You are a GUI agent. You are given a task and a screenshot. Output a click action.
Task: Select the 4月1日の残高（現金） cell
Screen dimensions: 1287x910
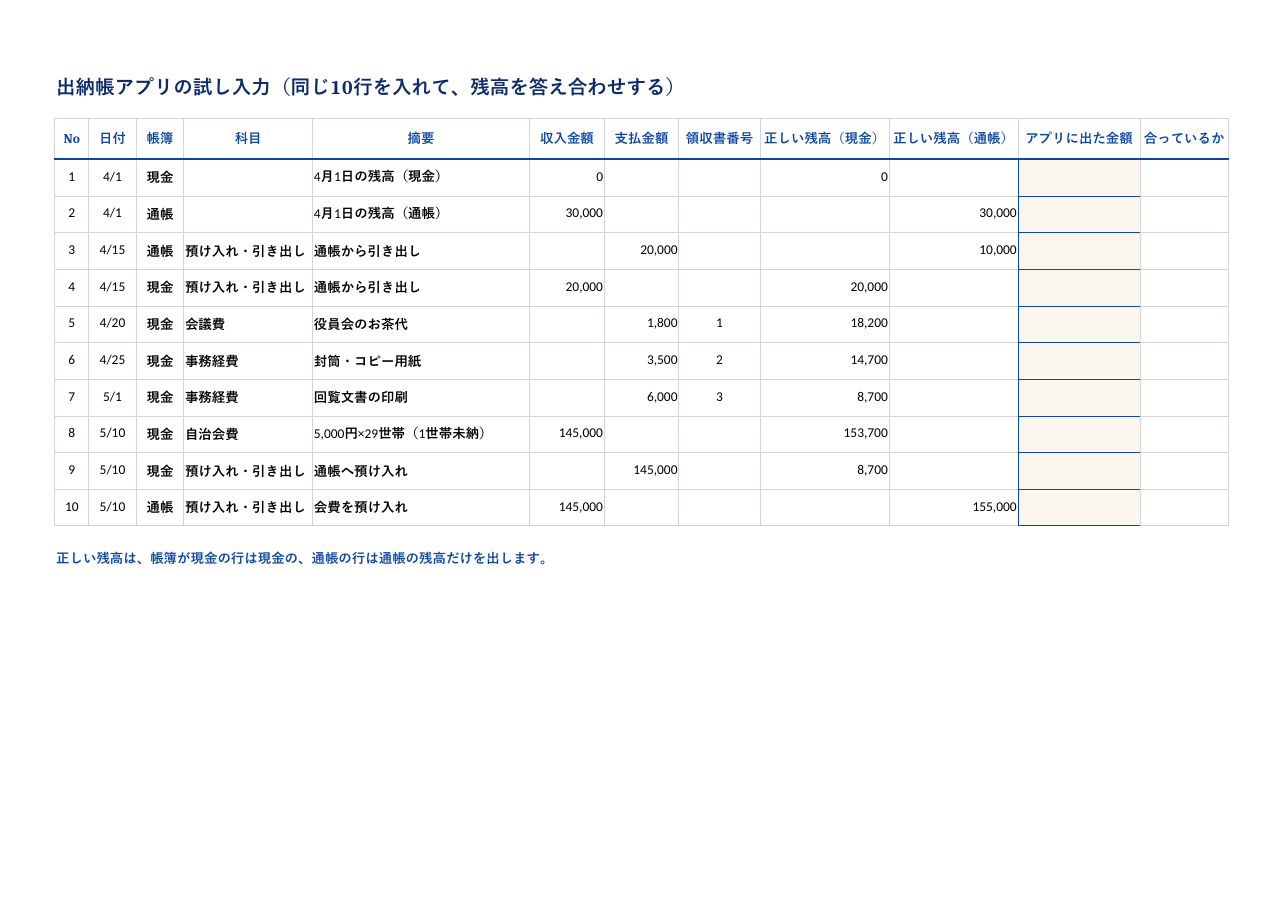coord(421,178)
